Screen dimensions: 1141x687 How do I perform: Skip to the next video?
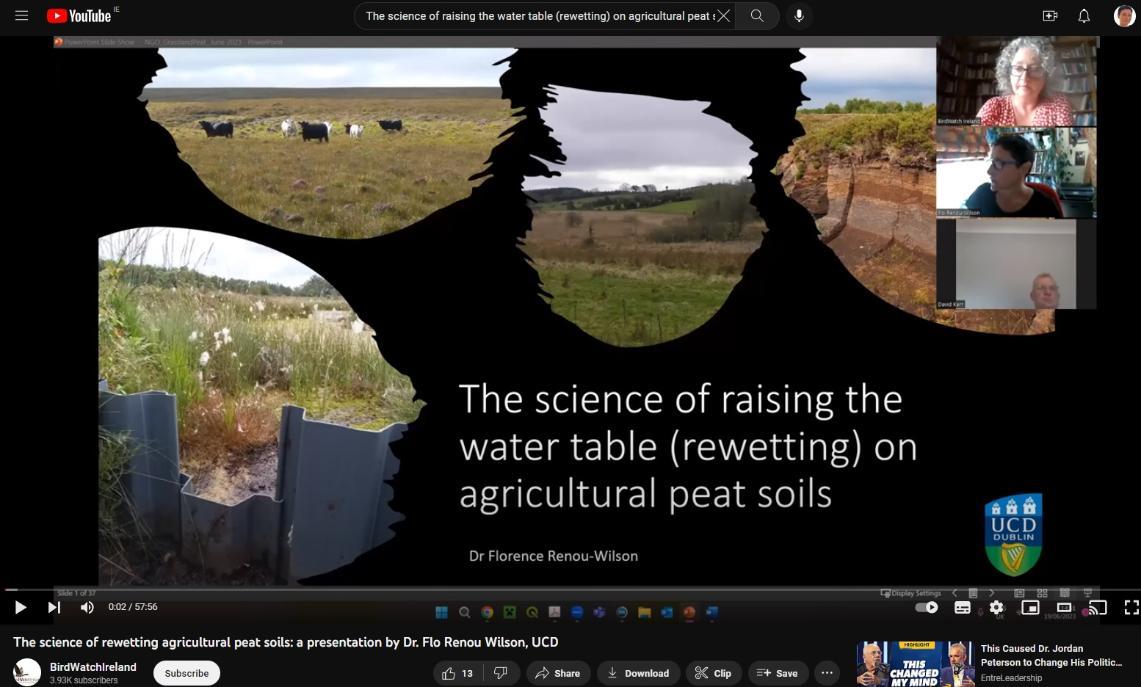pyautogui.click(x=54, y=607)
